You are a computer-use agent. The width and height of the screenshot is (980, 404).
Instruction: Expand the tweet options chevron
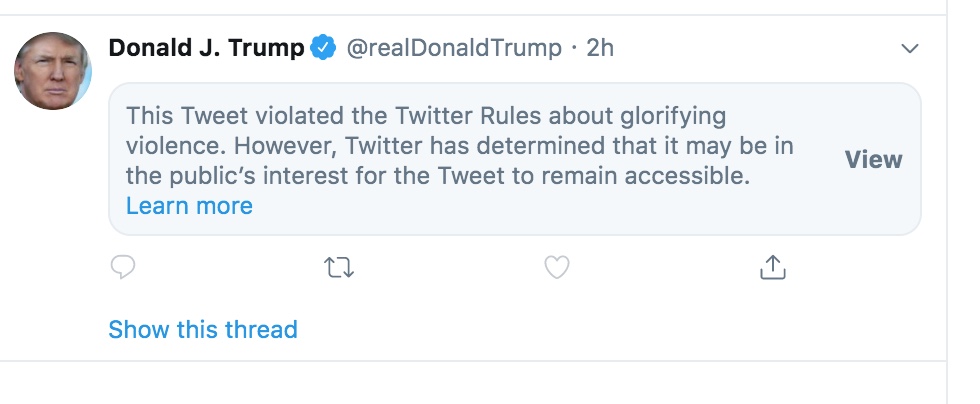tap(910, 48)
